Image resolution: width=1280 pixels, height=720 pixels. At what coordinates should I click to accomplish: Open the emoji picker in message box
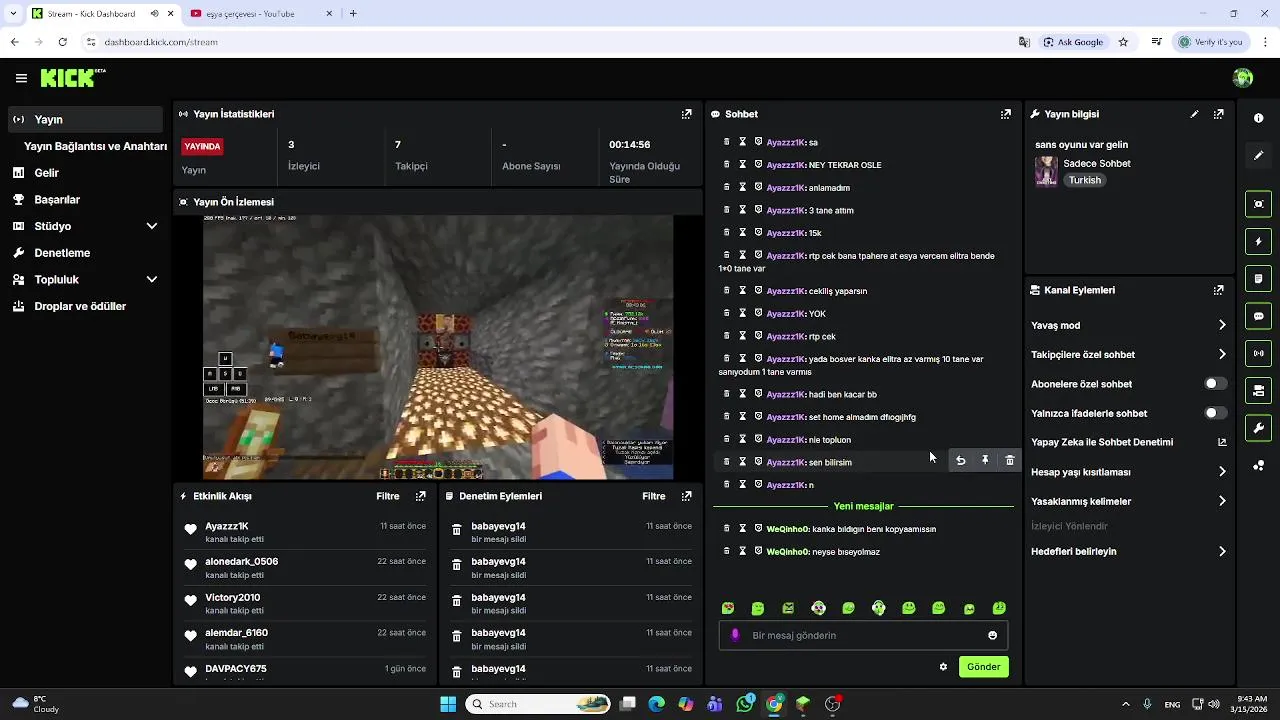point(992,635)
